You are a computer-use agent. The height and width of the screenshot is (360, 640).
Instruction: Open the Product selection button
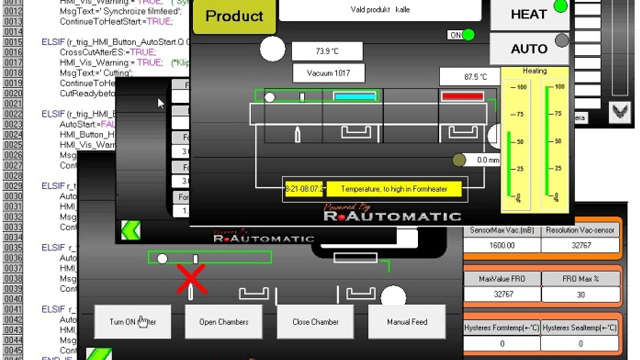234,16
